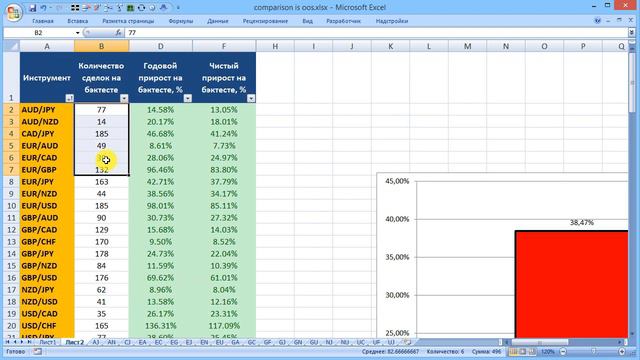Screen dimensions: 640x360
Task: Click the zoom slider handle
Action: coord(594,351)
